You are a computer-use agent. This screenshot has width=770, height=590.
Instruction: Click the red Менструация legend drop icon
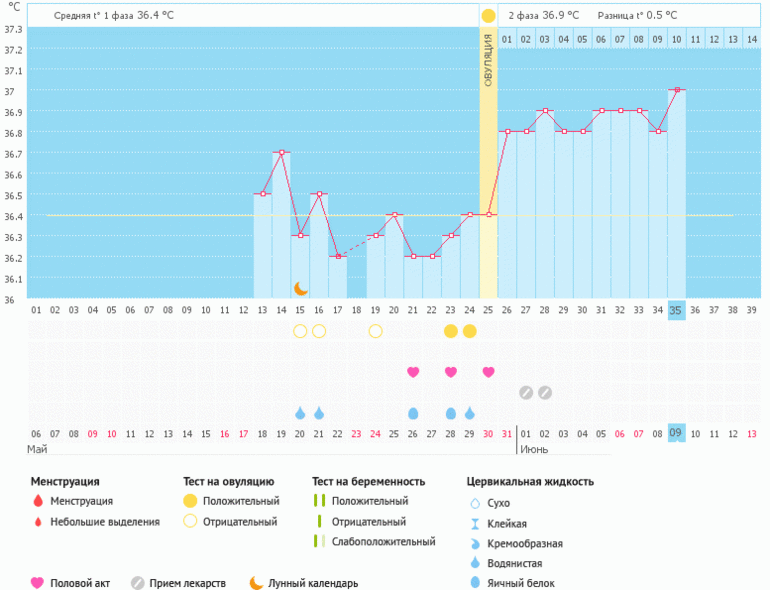tap(38, 501)
